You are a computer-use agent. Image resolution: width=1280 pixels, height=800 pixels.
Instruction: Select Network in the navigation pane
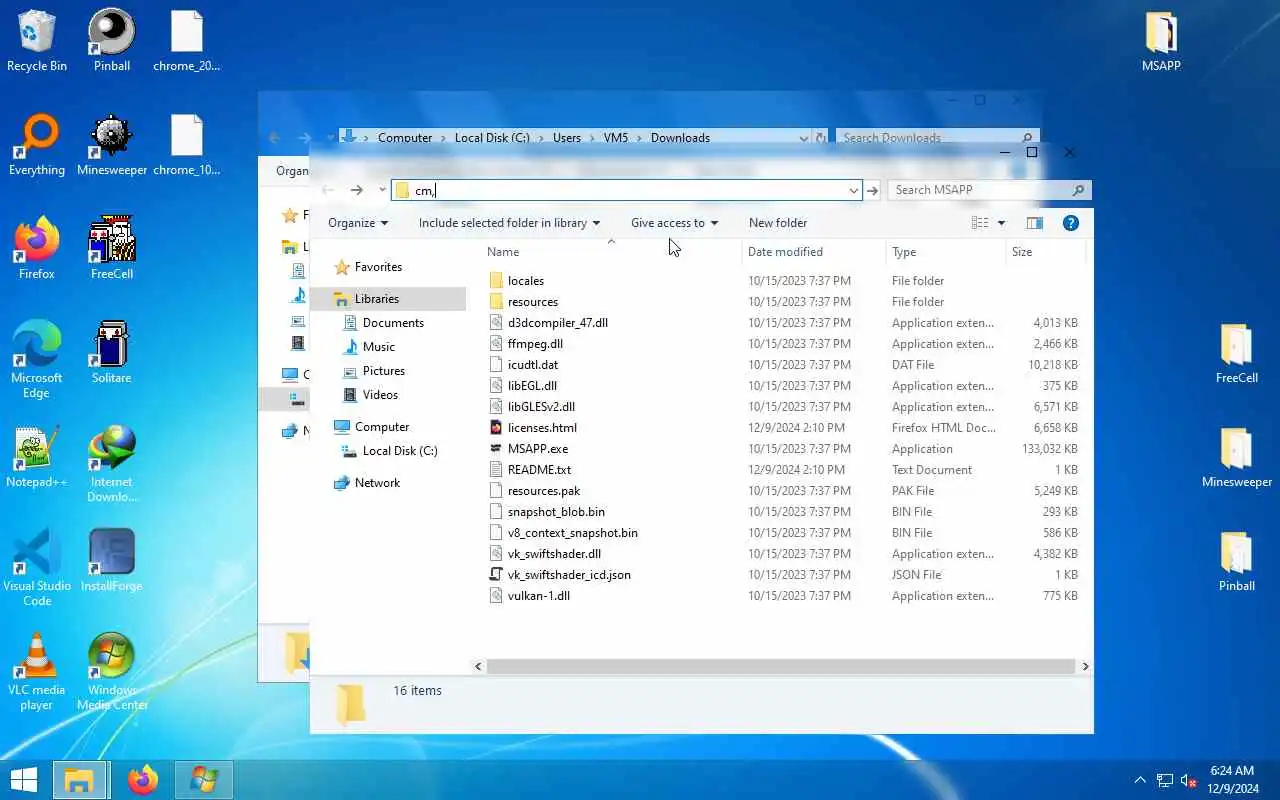click(x=377, y=483)
